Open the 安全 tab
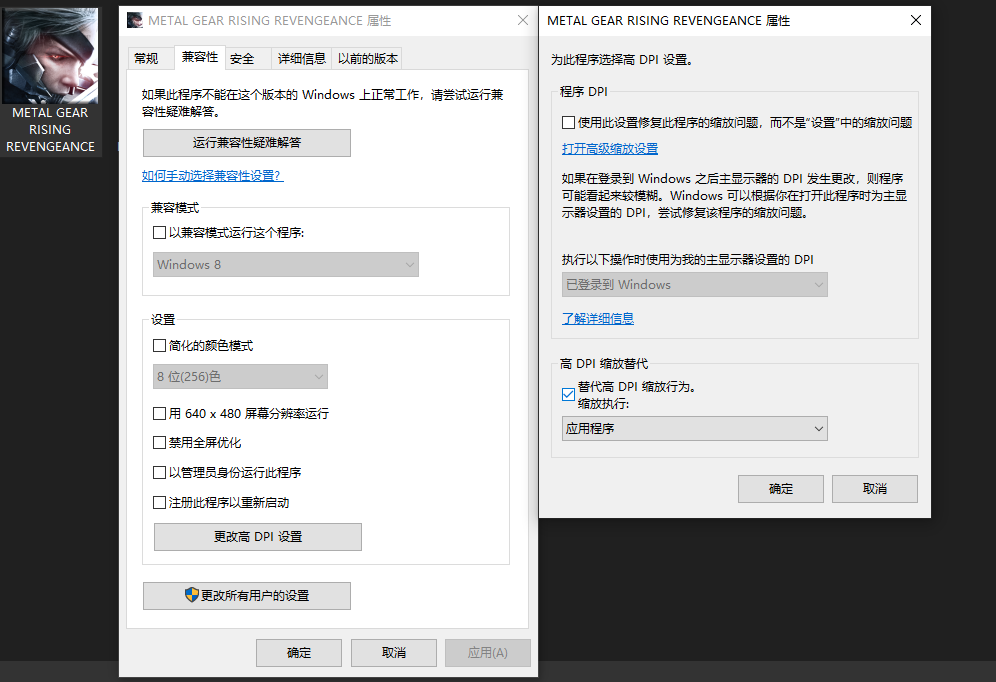The height and width of the screenshot is (682, 996). 242,58
